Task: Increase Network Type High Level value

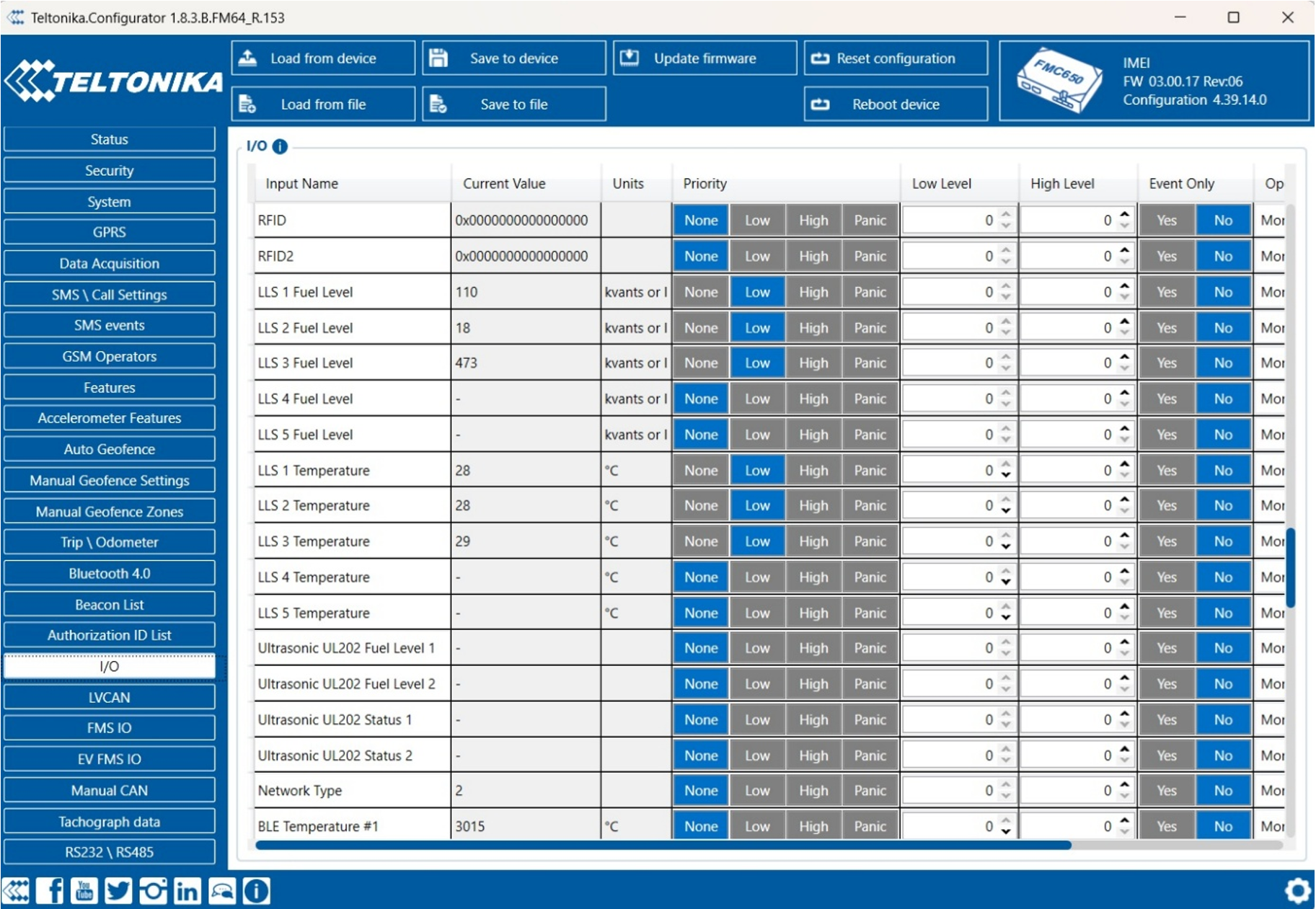Action: 1125,785
